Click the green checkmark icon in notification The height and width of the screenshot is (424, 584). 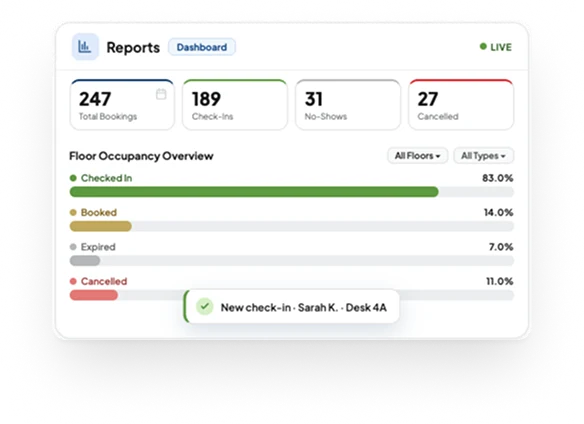204,307
